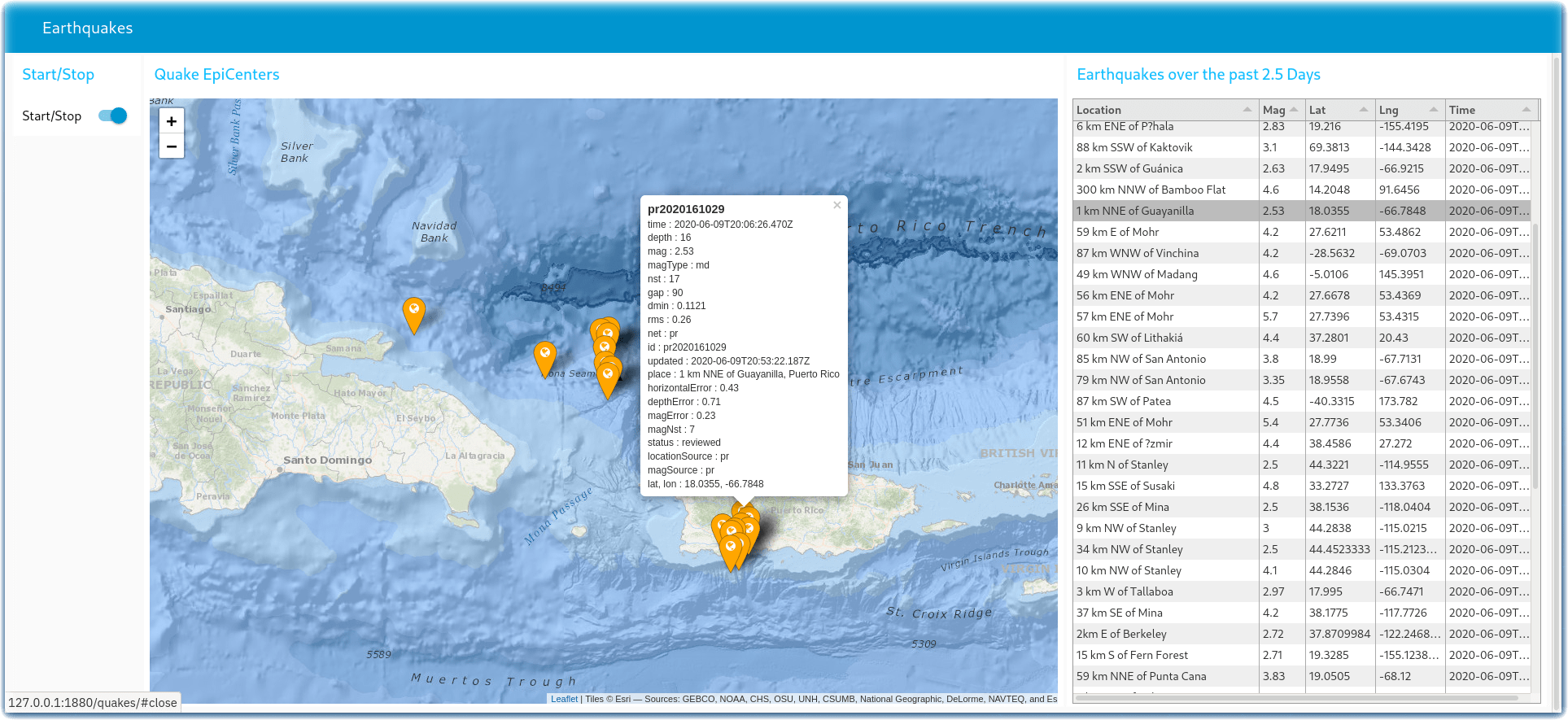Image resolution: width=1568 pixels, height=720 pixels.
Task: Sort table by Lng column arrow
Action: tap(1434, 110)
